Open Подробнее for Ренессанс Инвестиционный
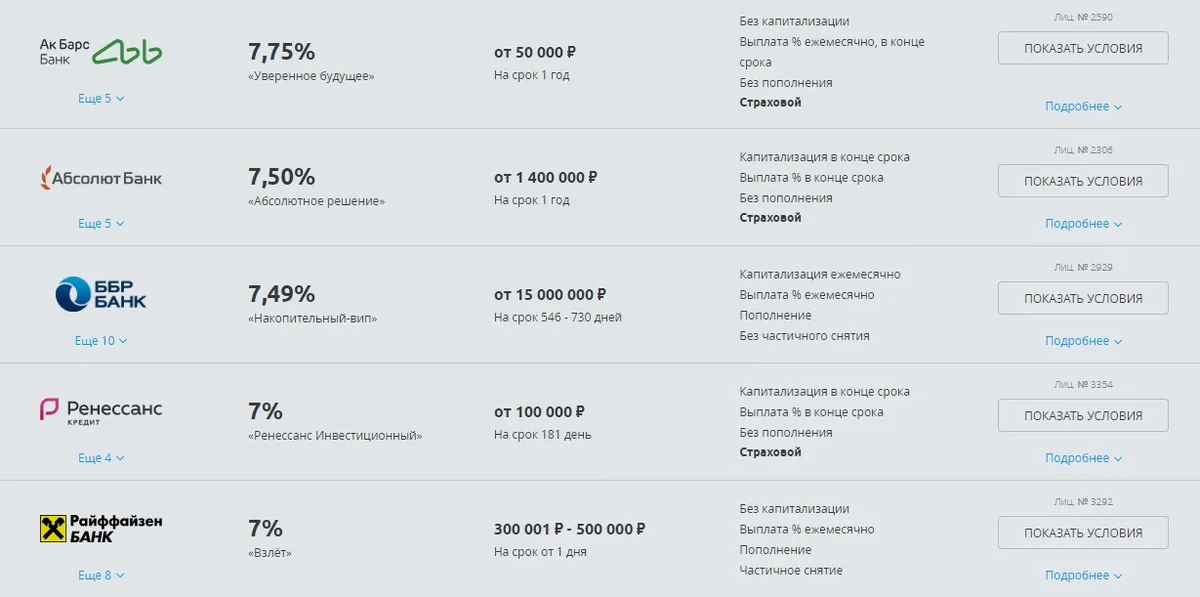This screenshot has width=1200, height=597. coord(1083,458)
